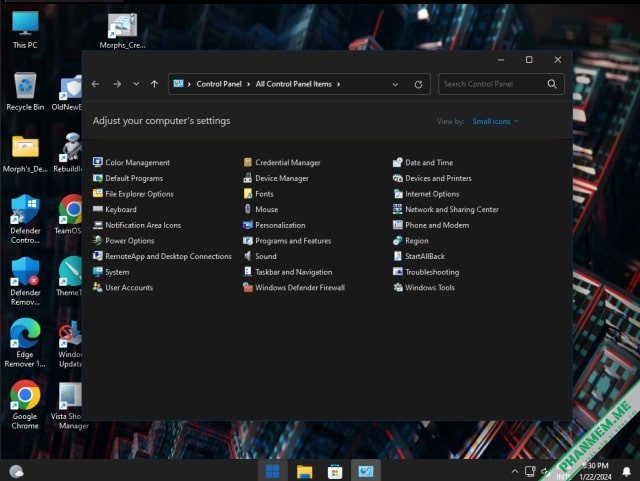Click the Control Panel taskbar button
Viewport: 640px width, 481px height.
366,472
